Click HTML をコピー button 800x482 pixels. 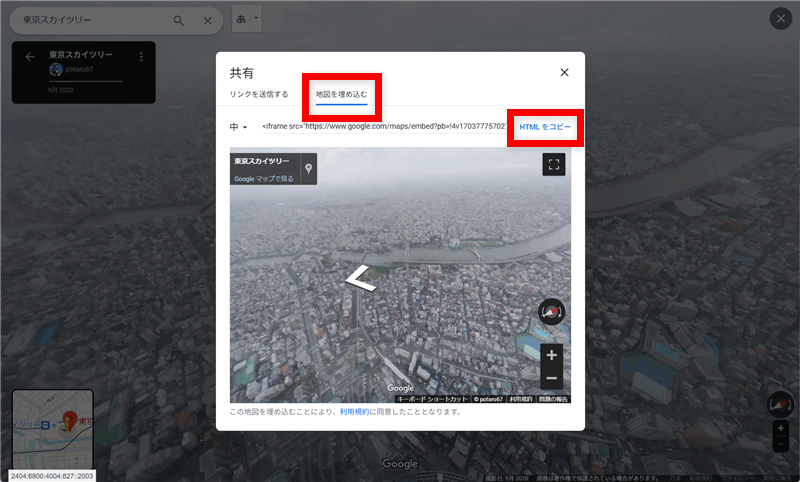click(545, 127)
